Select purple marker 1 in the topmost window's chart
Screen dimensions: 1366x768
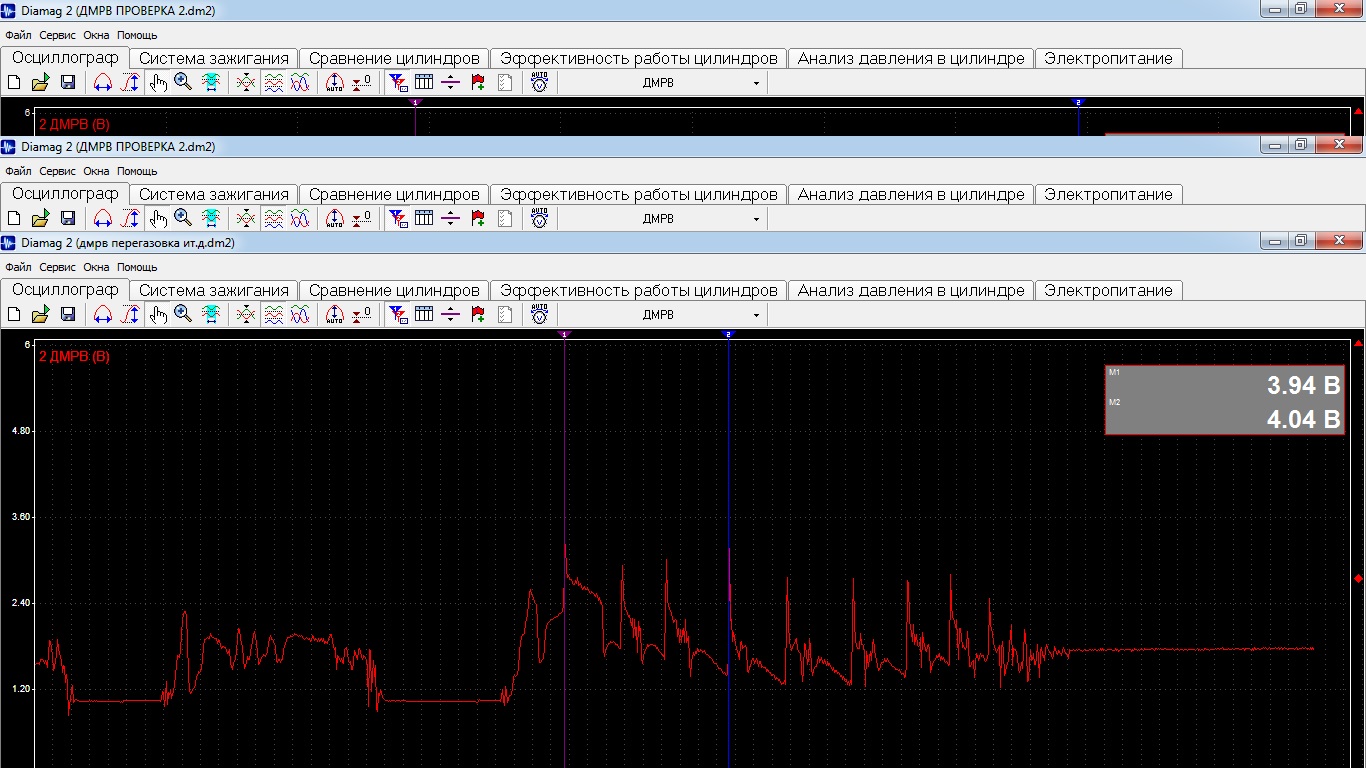[x=415, y=102]
